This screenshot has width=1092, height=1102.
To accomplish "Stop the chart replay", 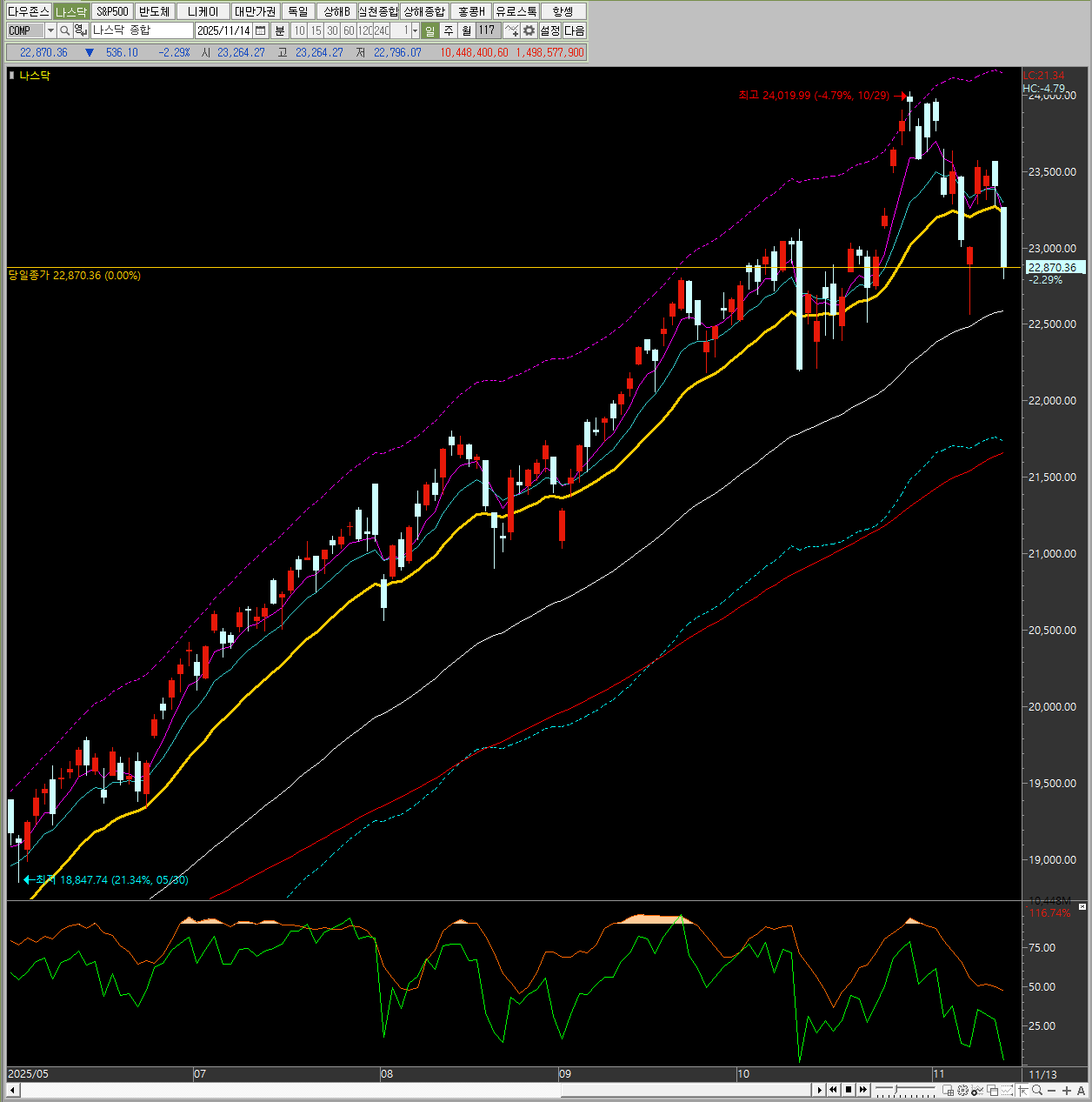I will [x=849, y=1090].
